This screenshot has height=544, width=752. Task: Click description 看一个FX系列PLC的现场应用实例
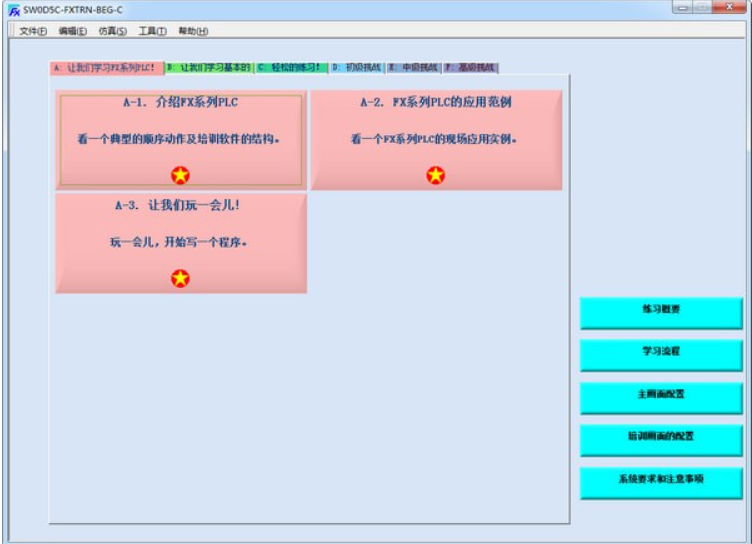434,139
